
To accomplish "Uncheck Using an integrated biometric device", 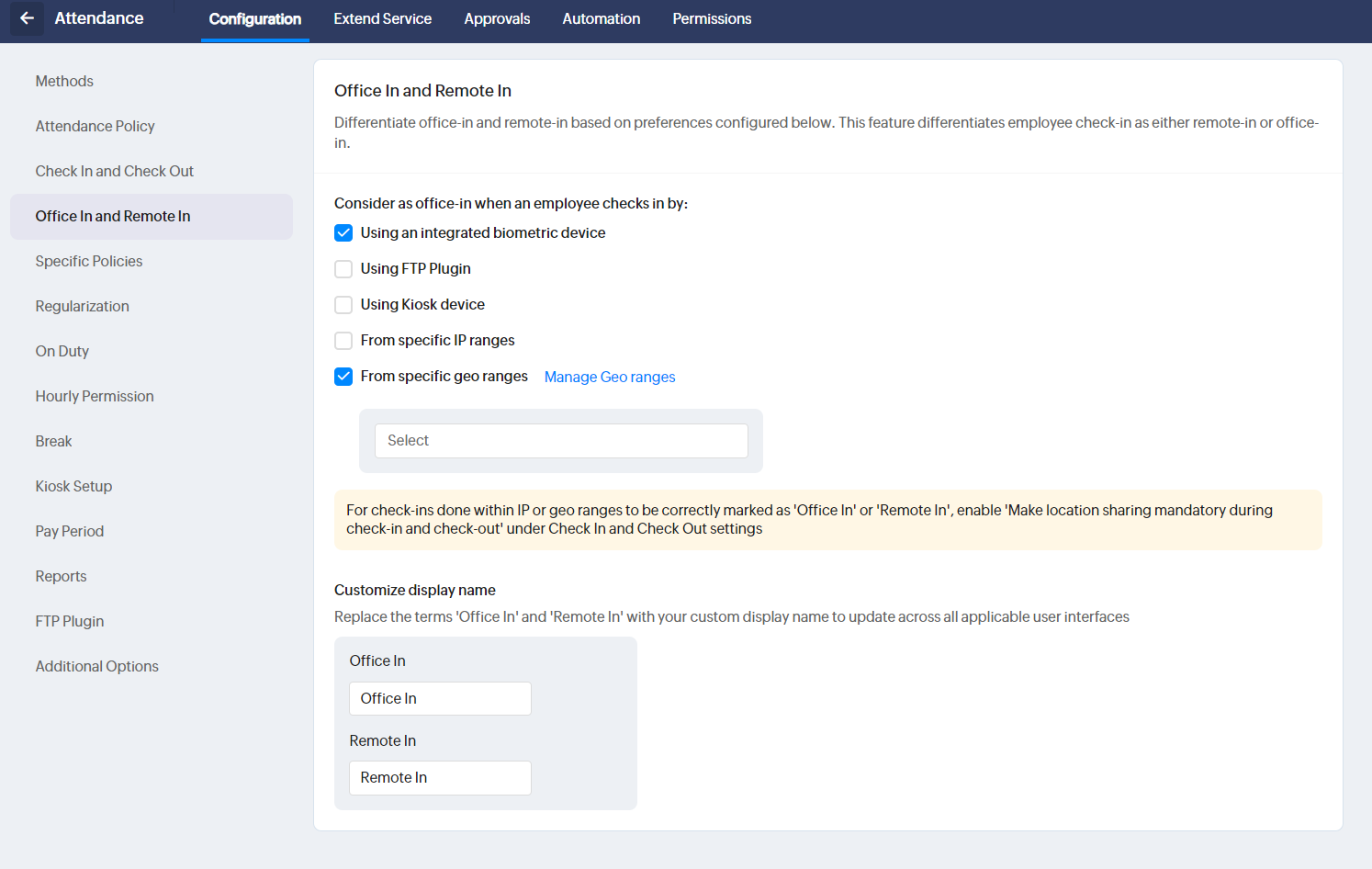I will (x=343, y=233).
